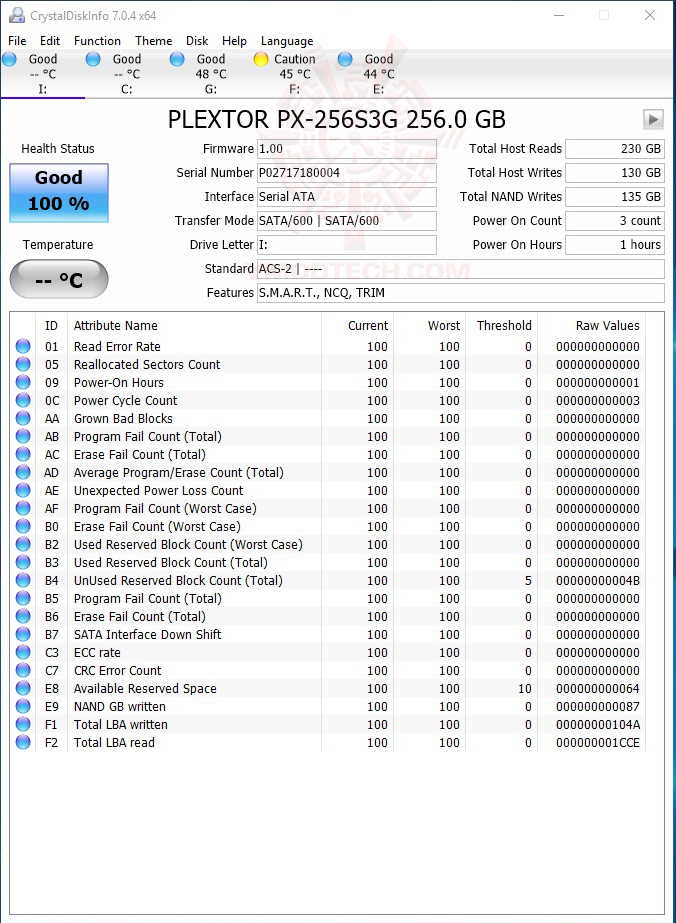Click the Threshold column header
This screenshot has height=923, width=676.
pos(504,326)
